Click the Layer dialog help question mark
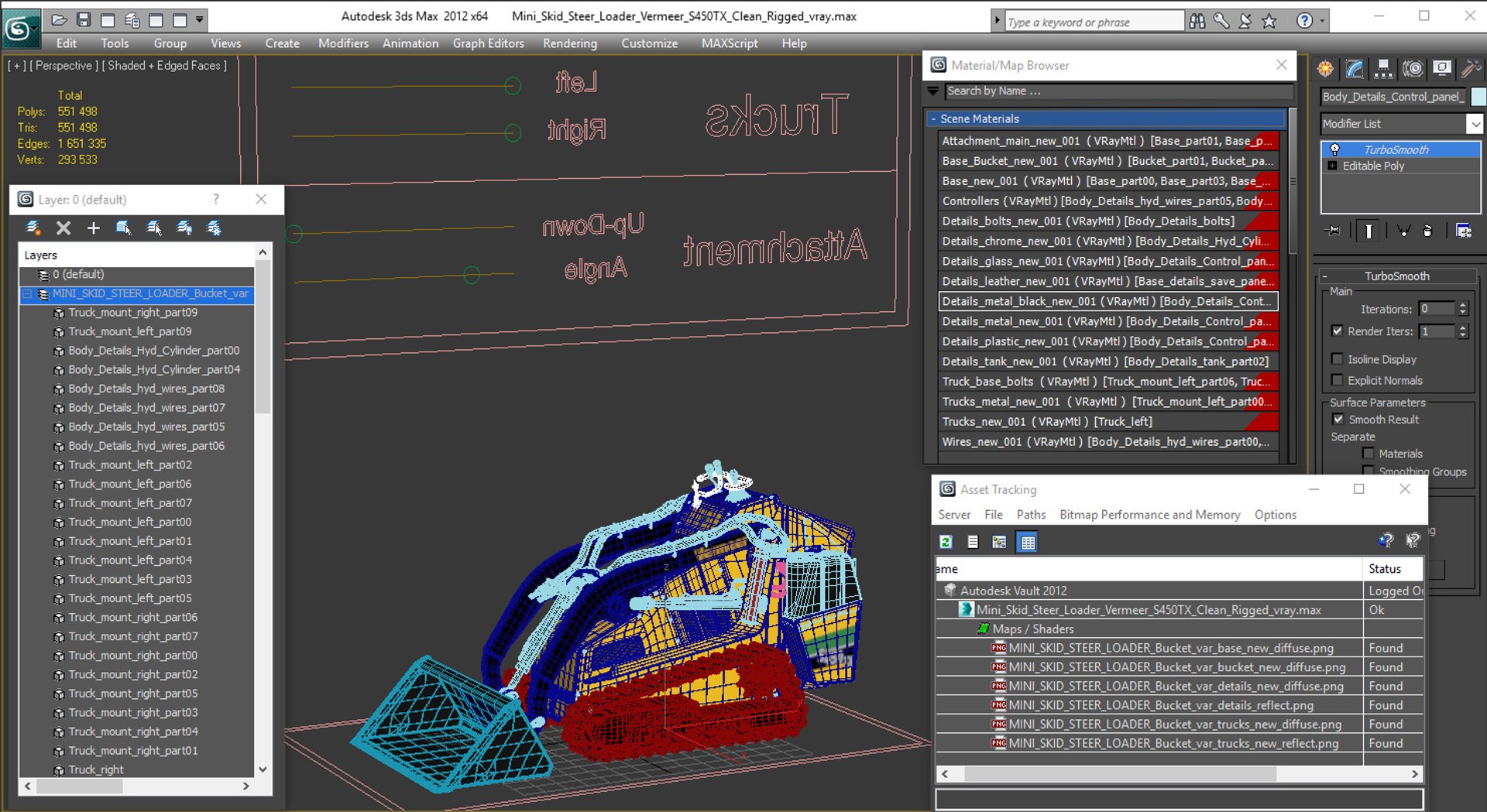This screenshot has height=812, width=1487. click(x=216, y=200)
